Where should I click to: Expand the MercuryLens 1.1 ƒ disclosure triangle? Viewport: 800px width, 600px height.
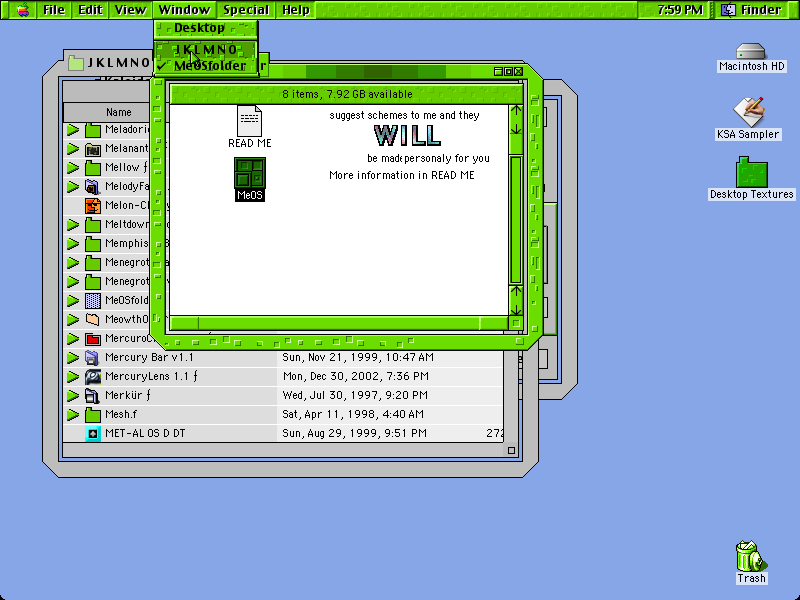tap(73, 377)
